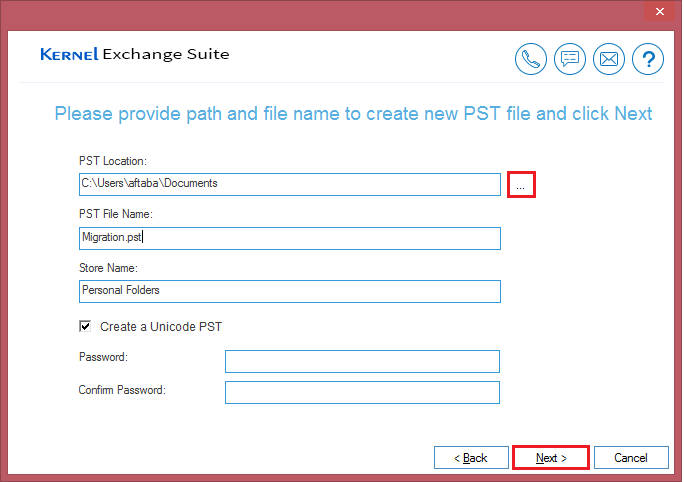Cancel the PST creation wizard
Image resolution: width=684 pixels, height=482 pixels.
(631, 458)
